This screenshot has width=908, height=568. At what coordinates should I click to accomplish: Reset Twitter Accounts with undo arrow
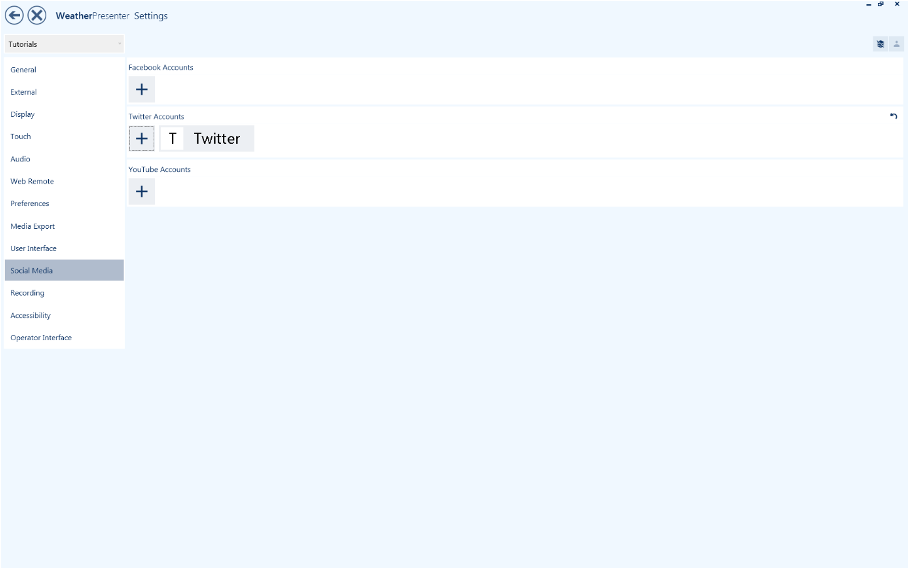click(894, 116)
